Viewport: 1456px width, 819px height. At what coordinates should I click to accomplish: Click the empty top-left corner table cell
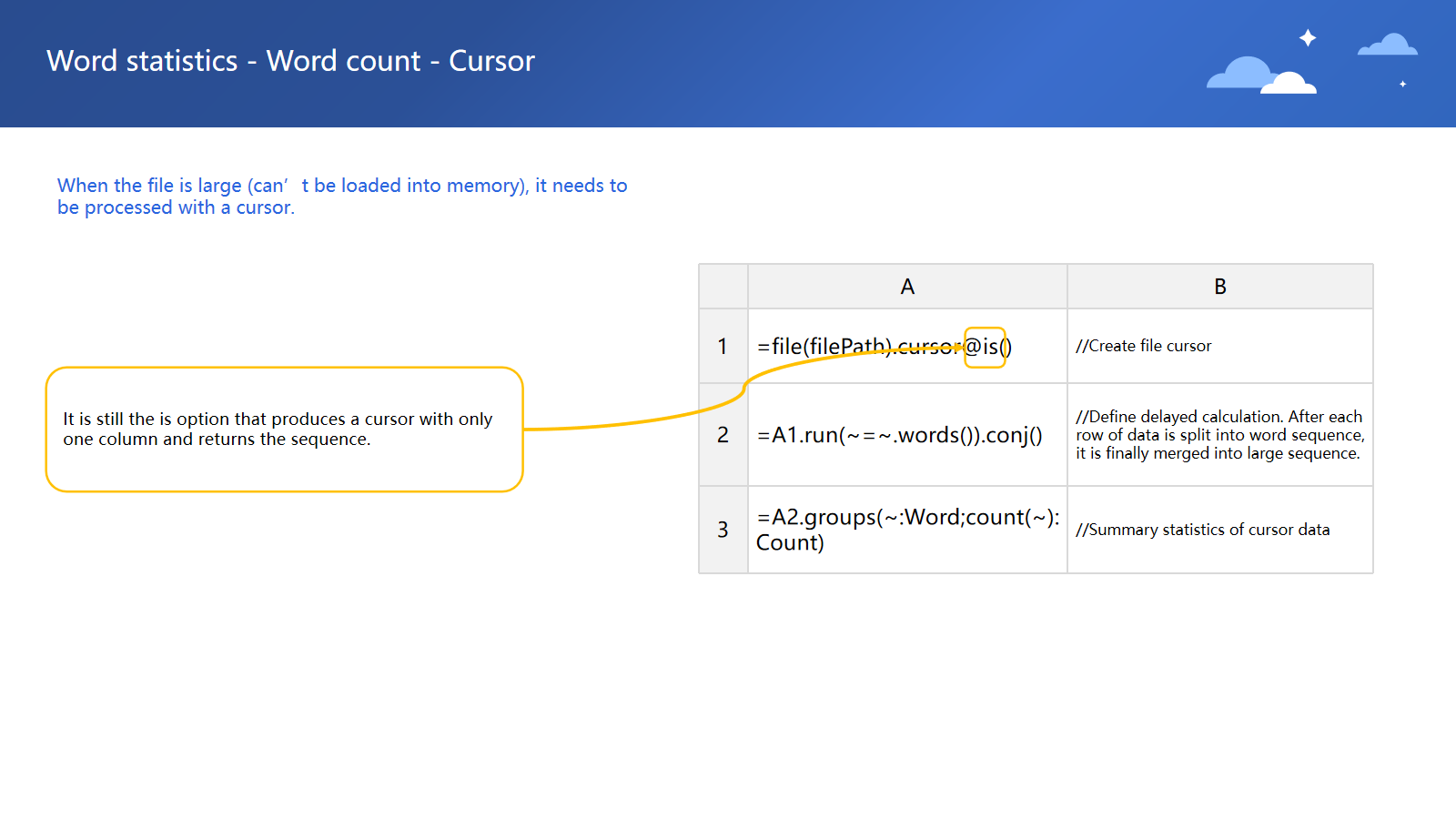723,287
